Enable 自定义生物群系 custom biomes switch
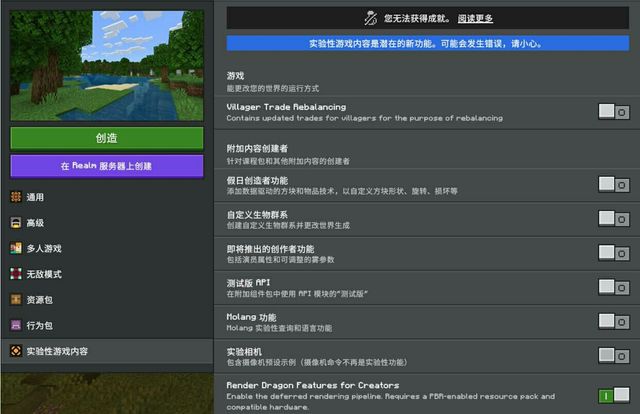The width and height of the screenshot is (640, 414). [613, 218]
